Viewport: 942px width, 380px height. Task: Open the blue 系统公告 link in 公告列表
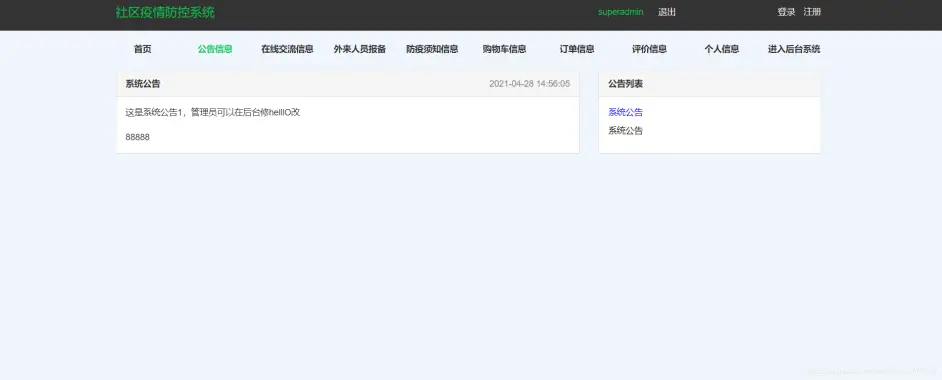[625, 112]
